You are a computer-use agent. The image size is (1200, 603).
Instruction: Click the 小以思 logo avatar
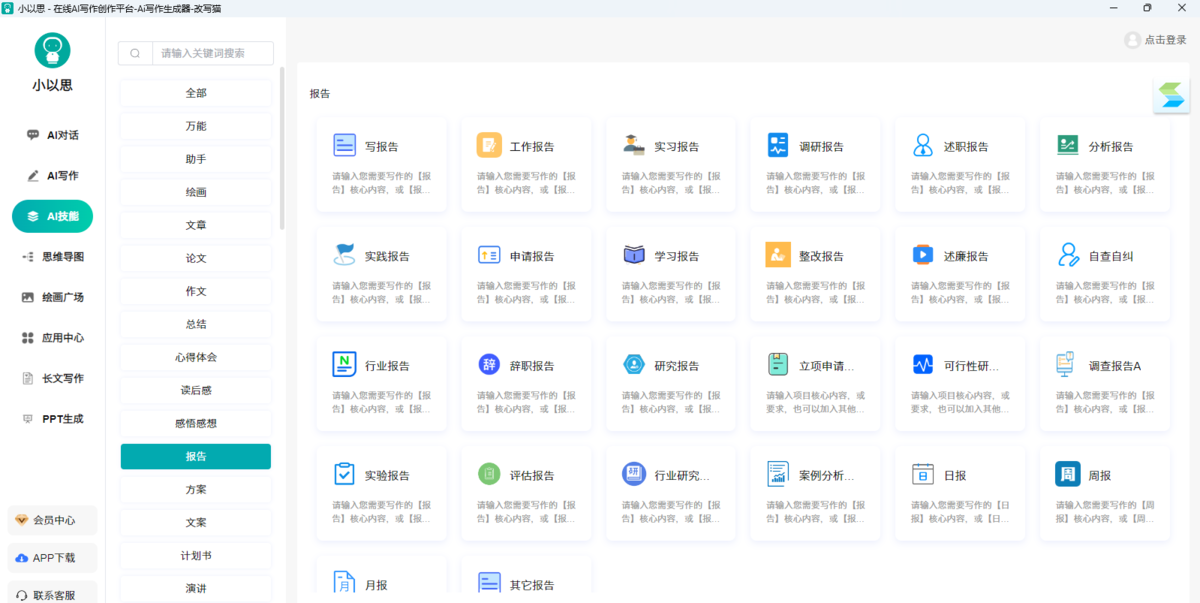pos(52,49)
